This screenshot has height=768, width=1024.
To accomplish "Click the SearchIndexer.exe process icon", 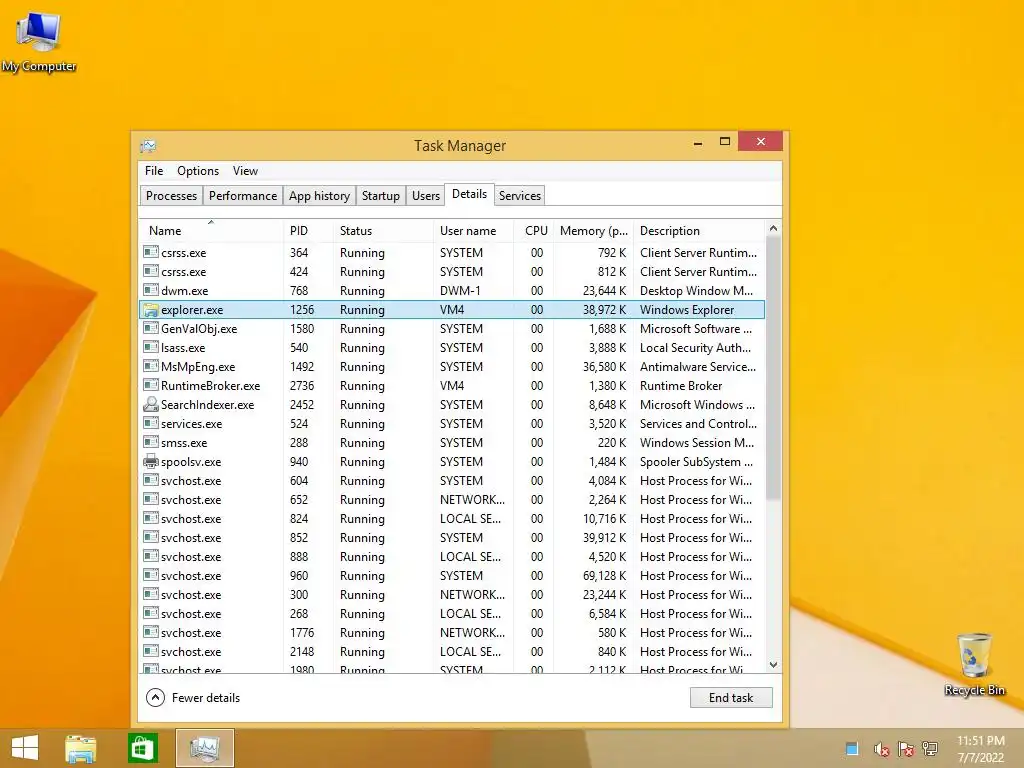I will click(x=151, y=404).
